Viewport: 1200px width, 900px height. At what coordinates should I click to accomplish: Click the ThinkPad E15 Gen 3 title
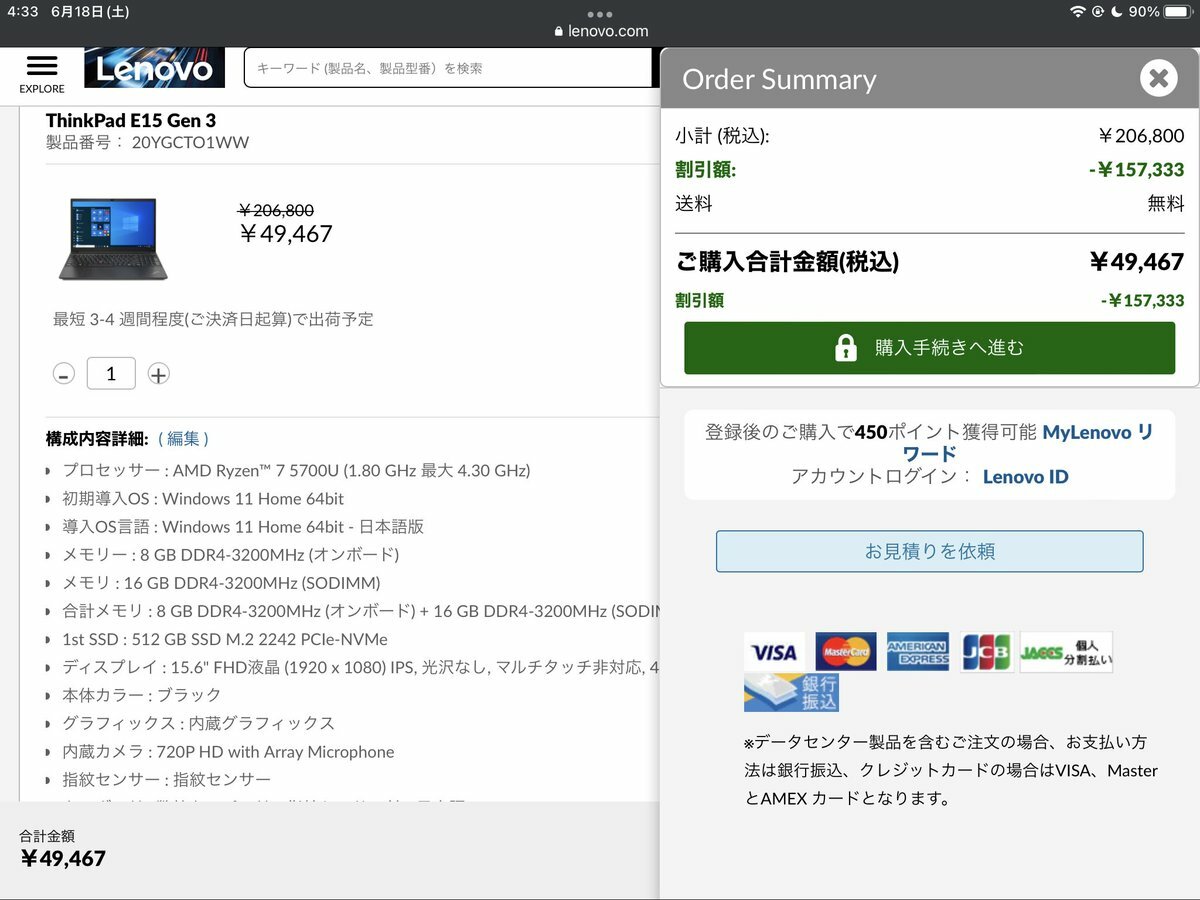click(x=131, y=120)
